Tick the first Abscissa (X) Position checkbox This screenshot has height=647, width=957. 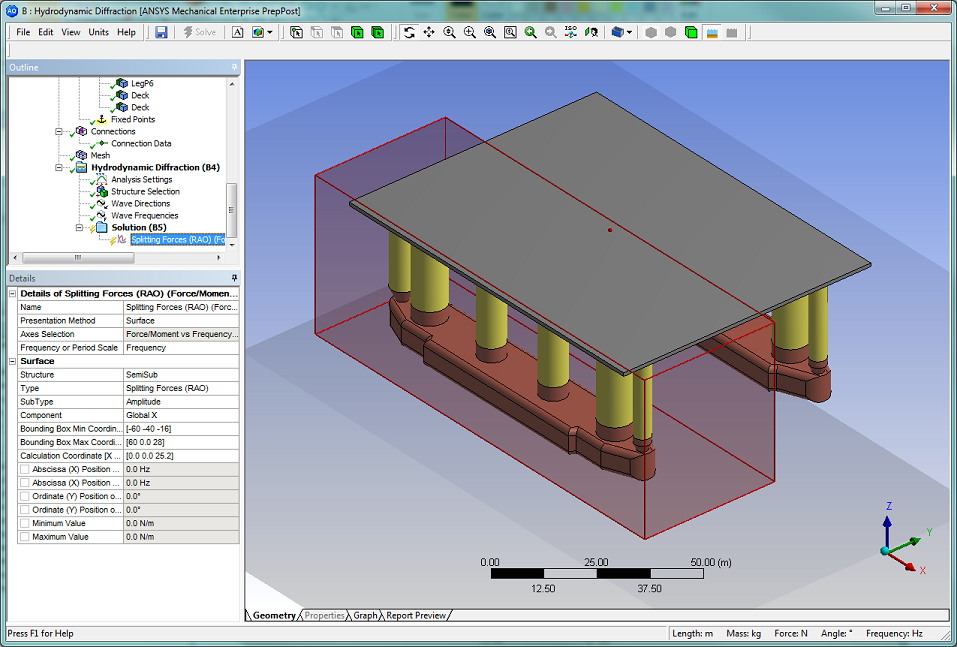[x=25, y=469]
